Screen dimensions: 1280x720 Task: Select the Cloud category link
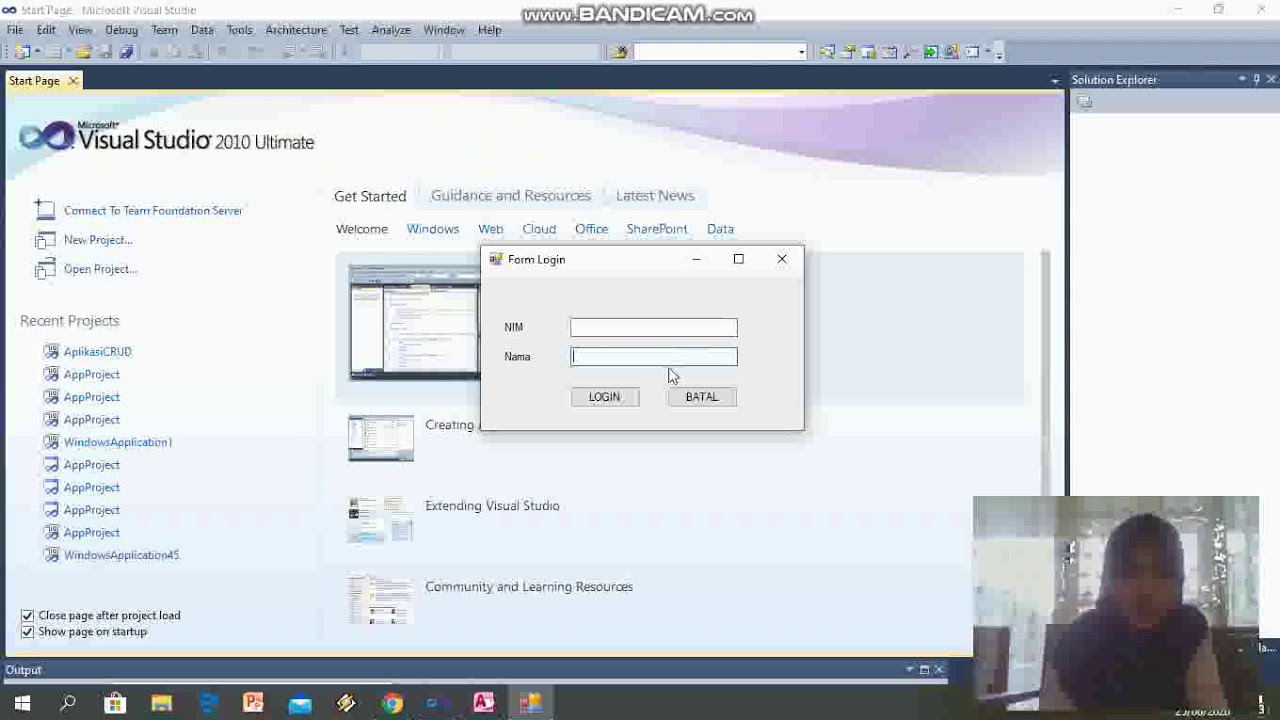click(539, 229)
